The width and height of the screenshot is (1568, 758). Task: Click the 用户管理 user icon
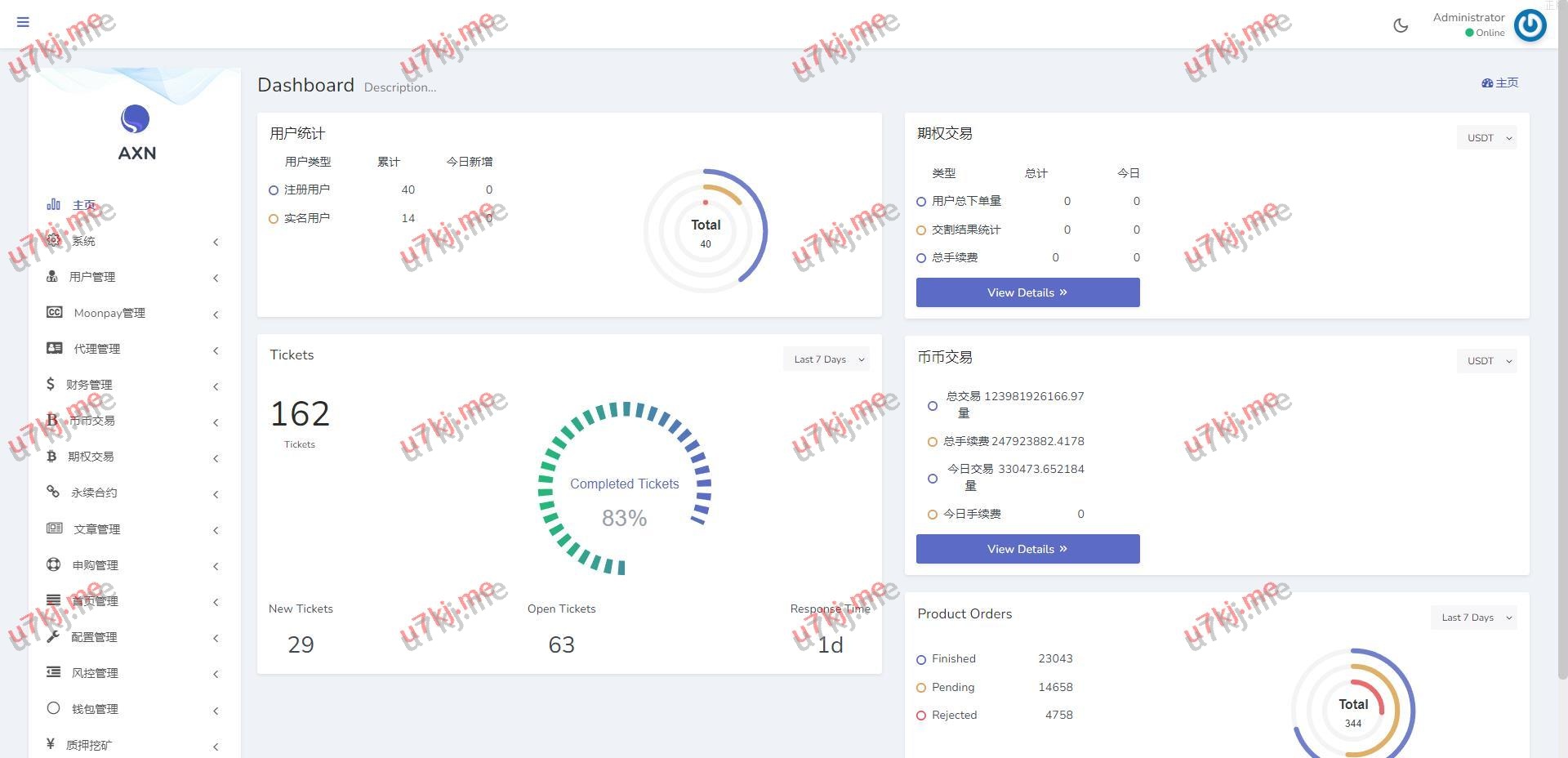tap(52, 276)
